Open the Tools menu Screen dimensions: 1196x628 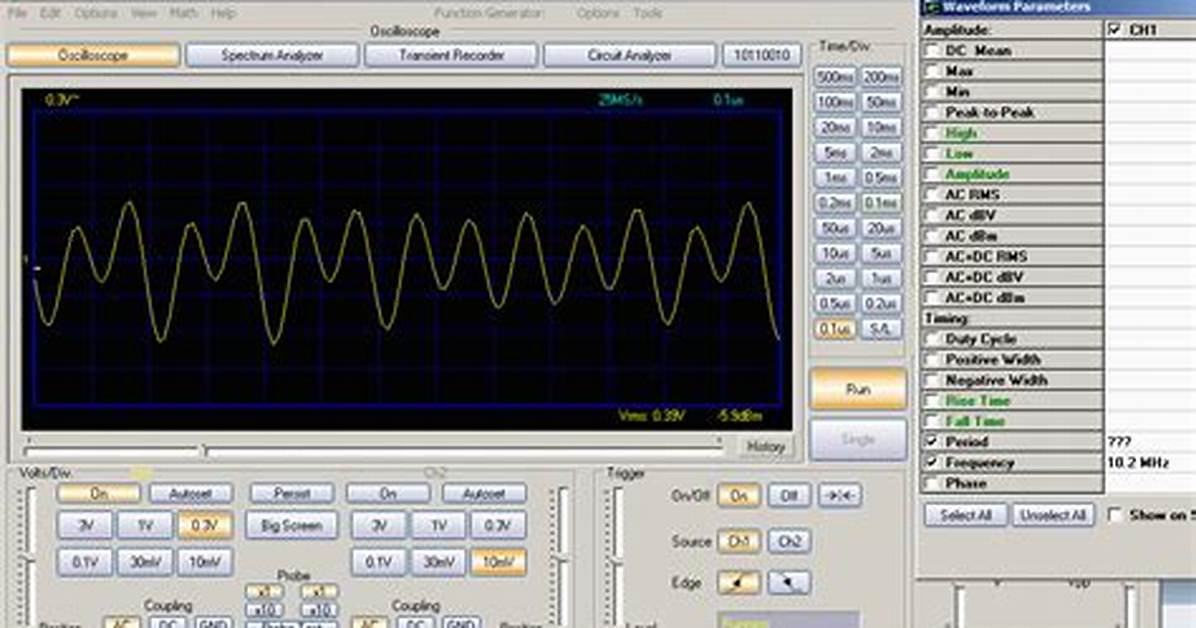(x=648, y=13)
